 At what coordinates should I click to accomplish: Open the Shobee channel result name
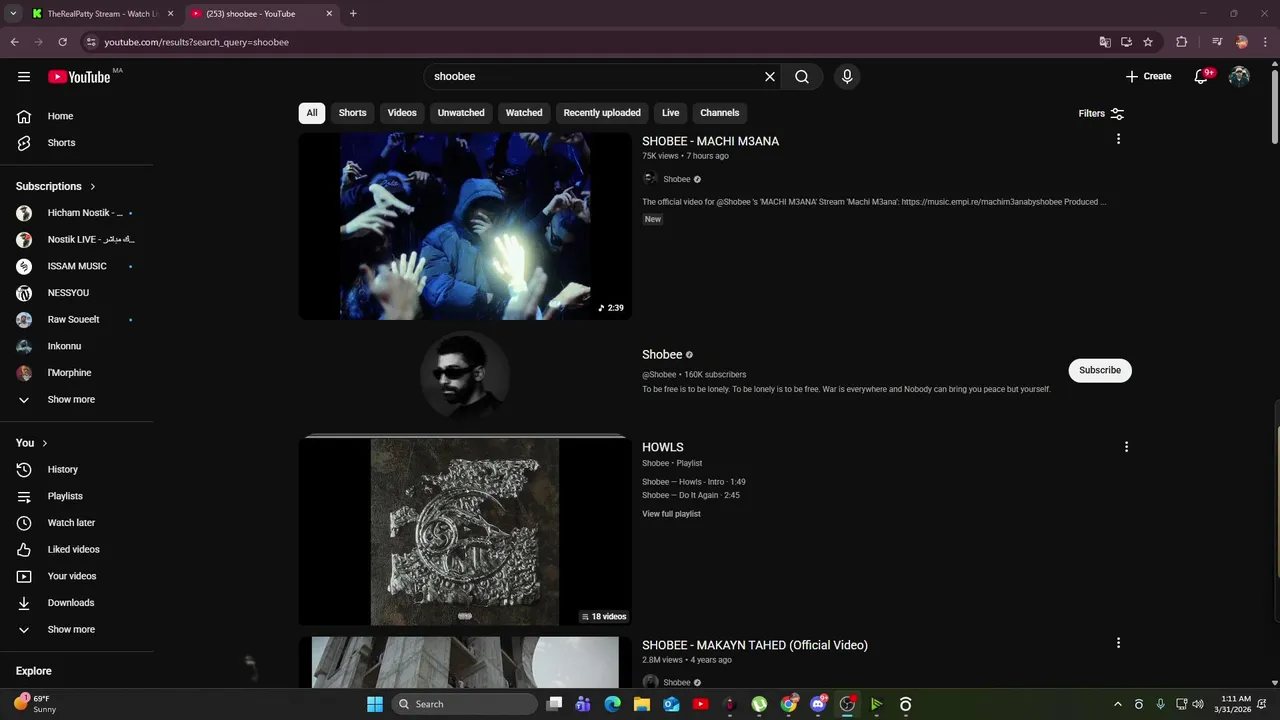662,354
